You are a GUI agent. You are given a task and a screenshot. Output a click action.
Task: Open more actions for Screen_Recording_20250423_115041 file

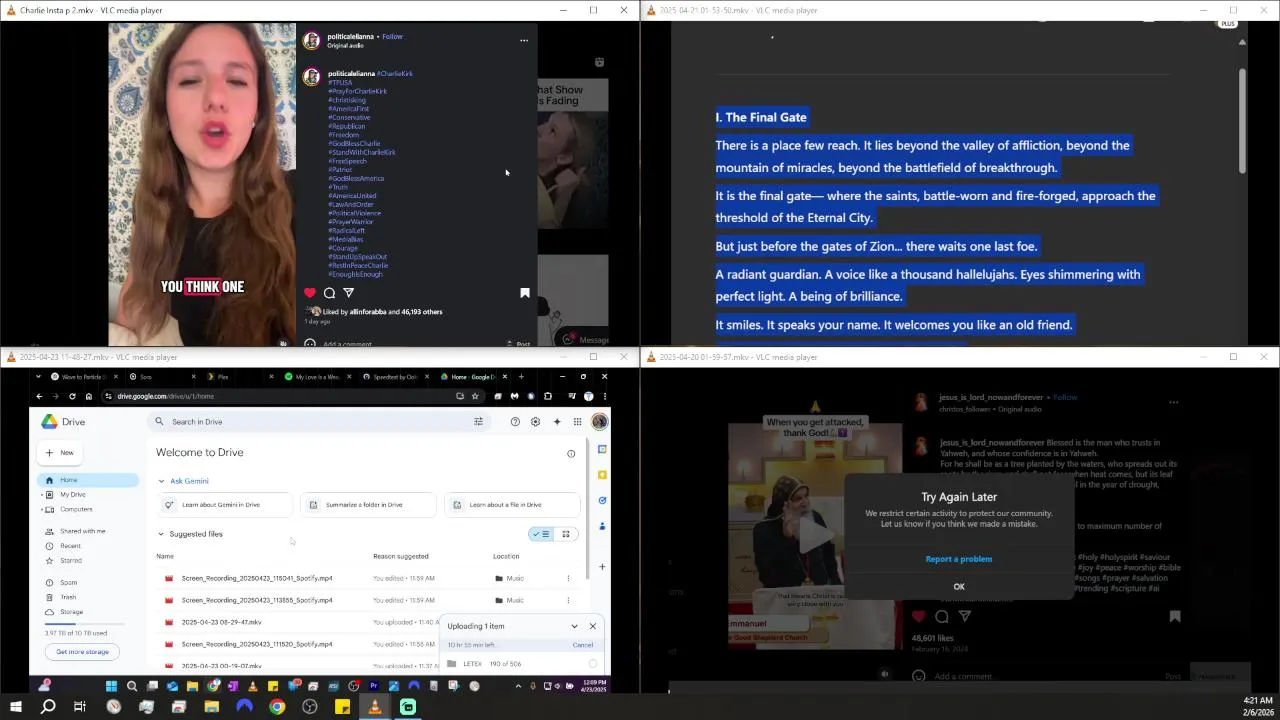pos(568,578)
